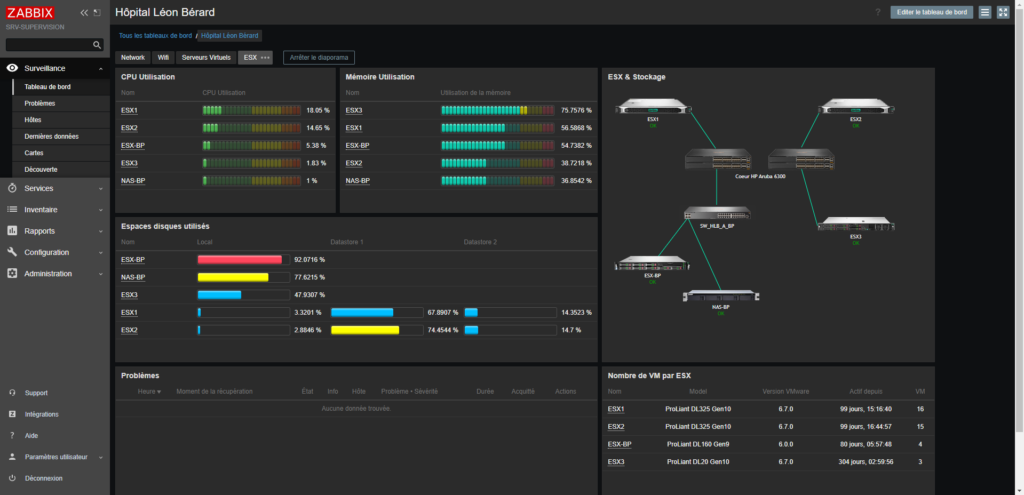Switch to the Serveurs Virtuels tab

206,58
